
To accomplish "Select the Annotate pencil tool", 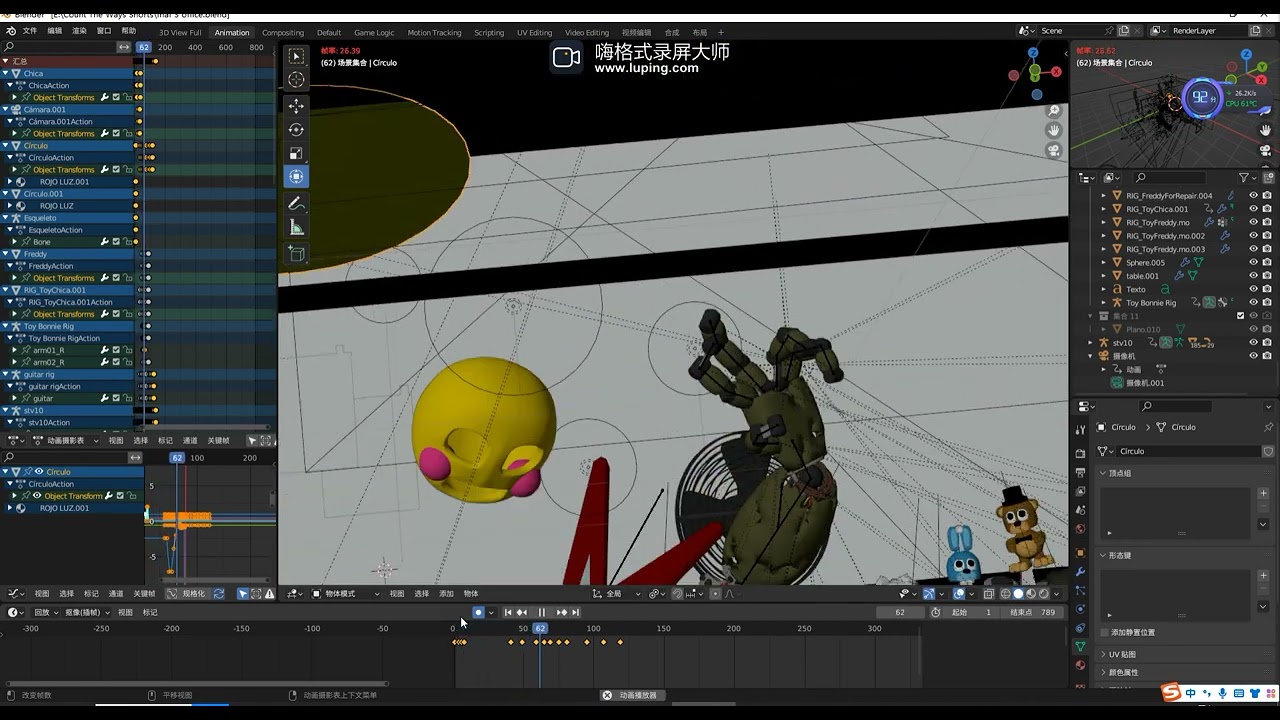I will [296, 203].
